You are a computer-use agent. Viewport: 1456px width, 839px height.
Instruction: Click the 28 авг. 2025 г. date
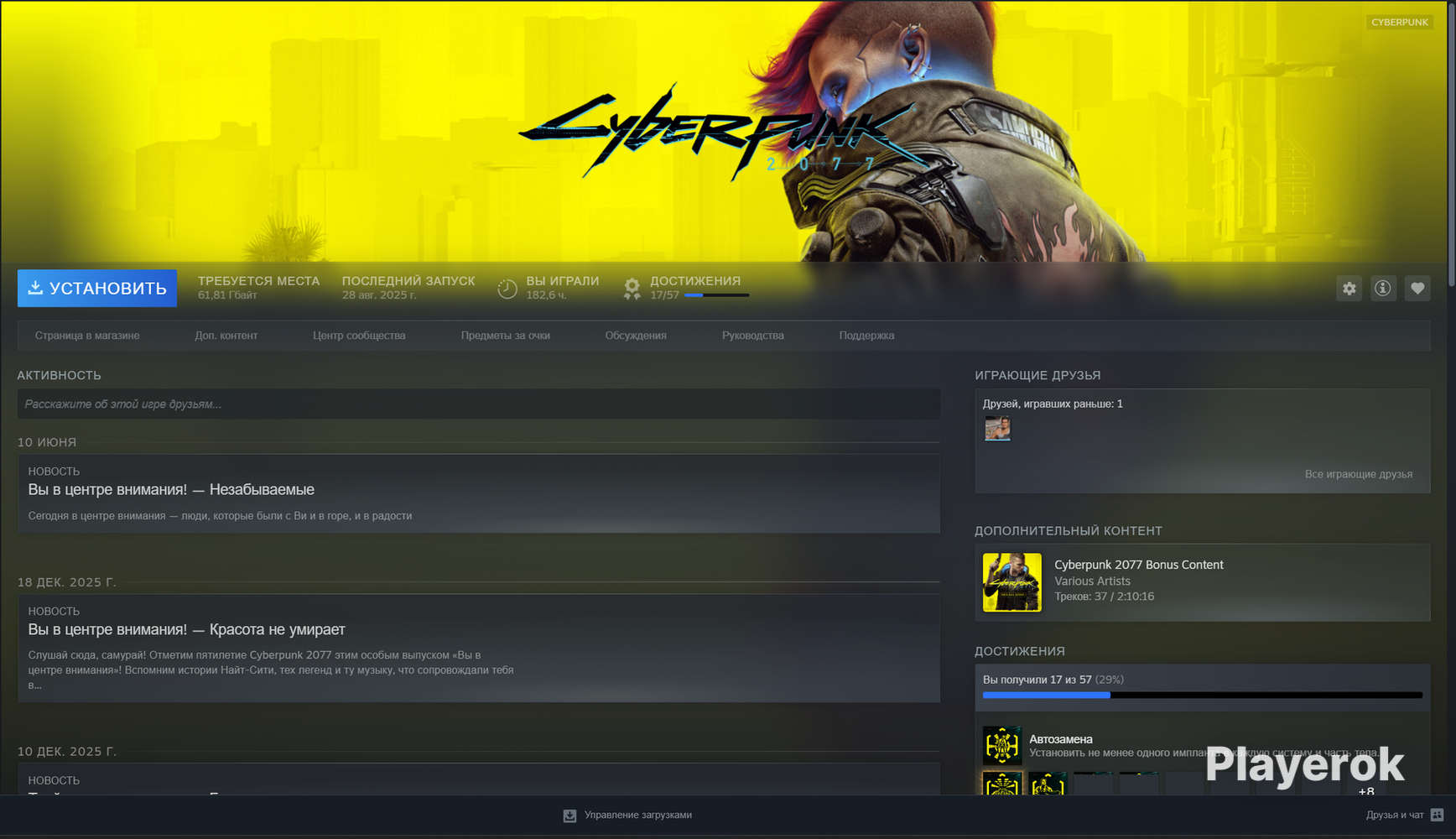click(x=379, y=295)
